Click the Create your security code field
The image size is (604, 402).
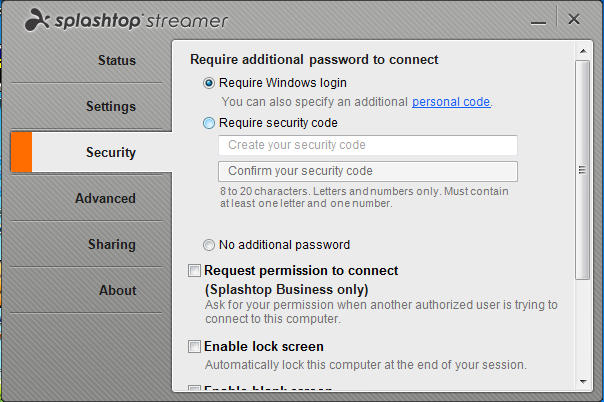[368, 145]
